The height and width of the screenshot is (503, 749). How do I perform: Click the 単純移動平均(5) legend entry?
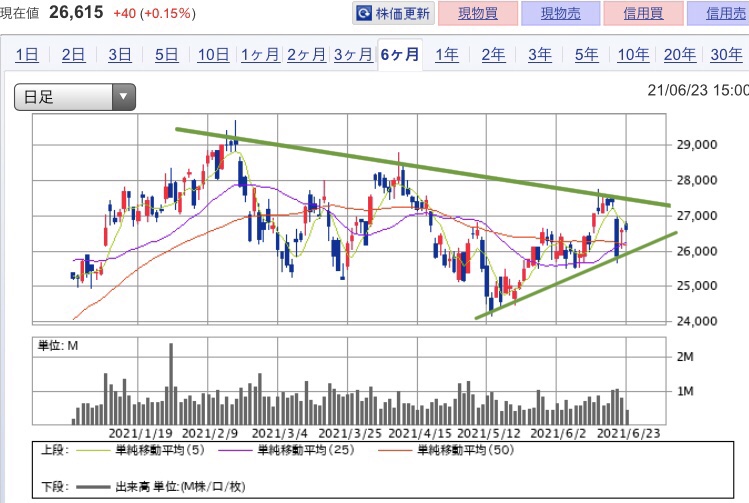[x=140, y=450]
